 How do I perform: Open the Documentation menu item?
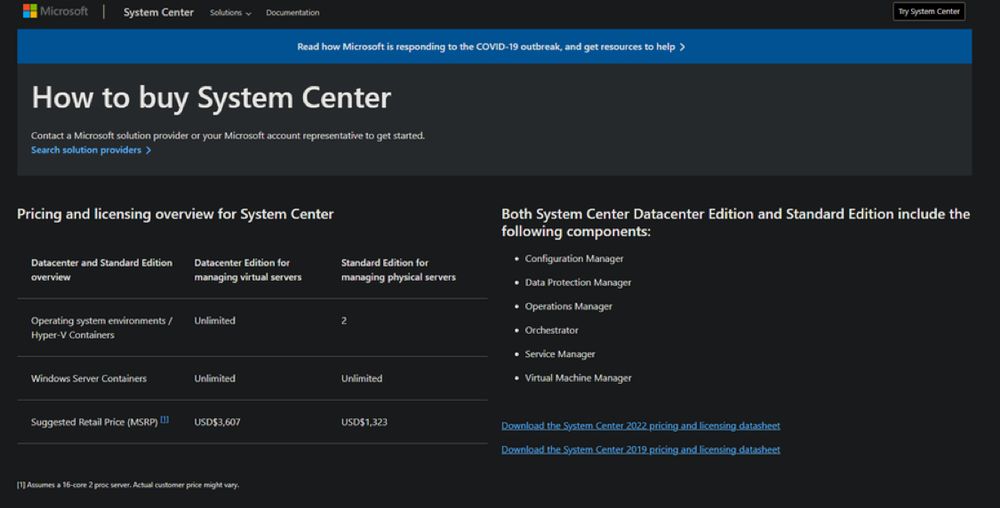pyautogui.click(x=293, y=13)
